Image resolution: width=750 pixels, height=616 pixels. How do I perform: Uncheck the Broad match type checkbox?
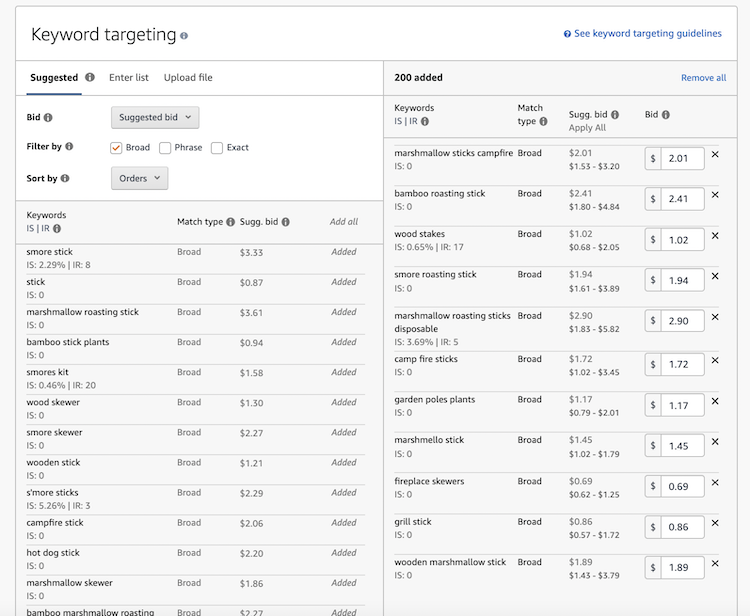pos(117,148)
